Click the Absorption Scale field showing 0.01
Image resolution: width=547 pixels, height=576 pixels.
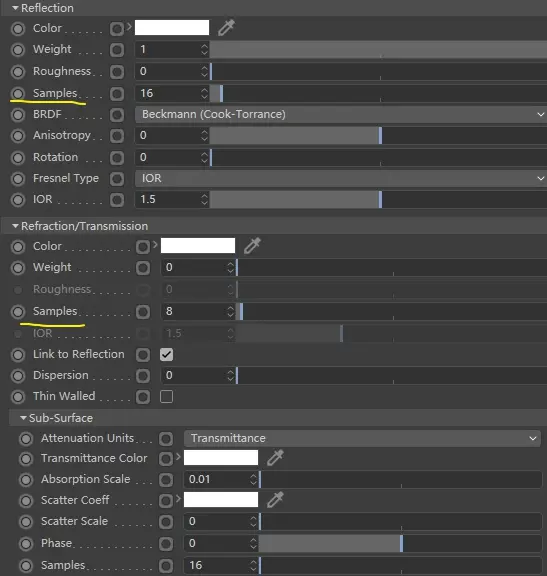(x=216, y=479)
